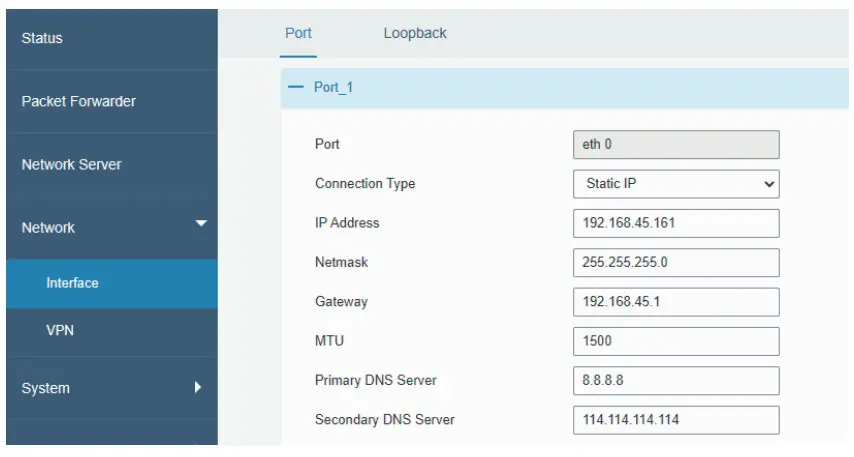Click the Primary DNS Server field 8.8.8.8
This screenshot has height=457, width=854.
click(676, 381)
